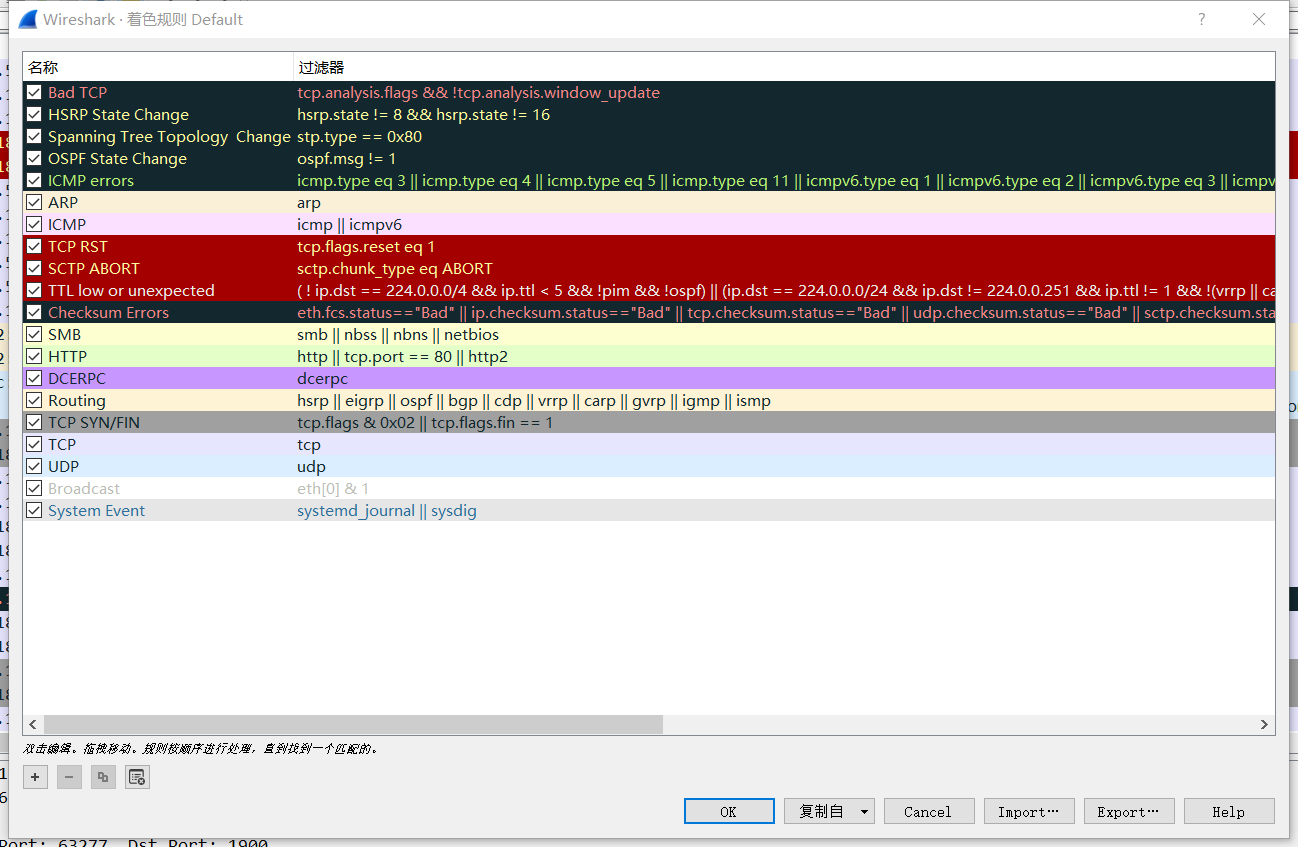
Task: Uncheck the Bad TCP rule checkbox
Action: click(x=34, y=92)
